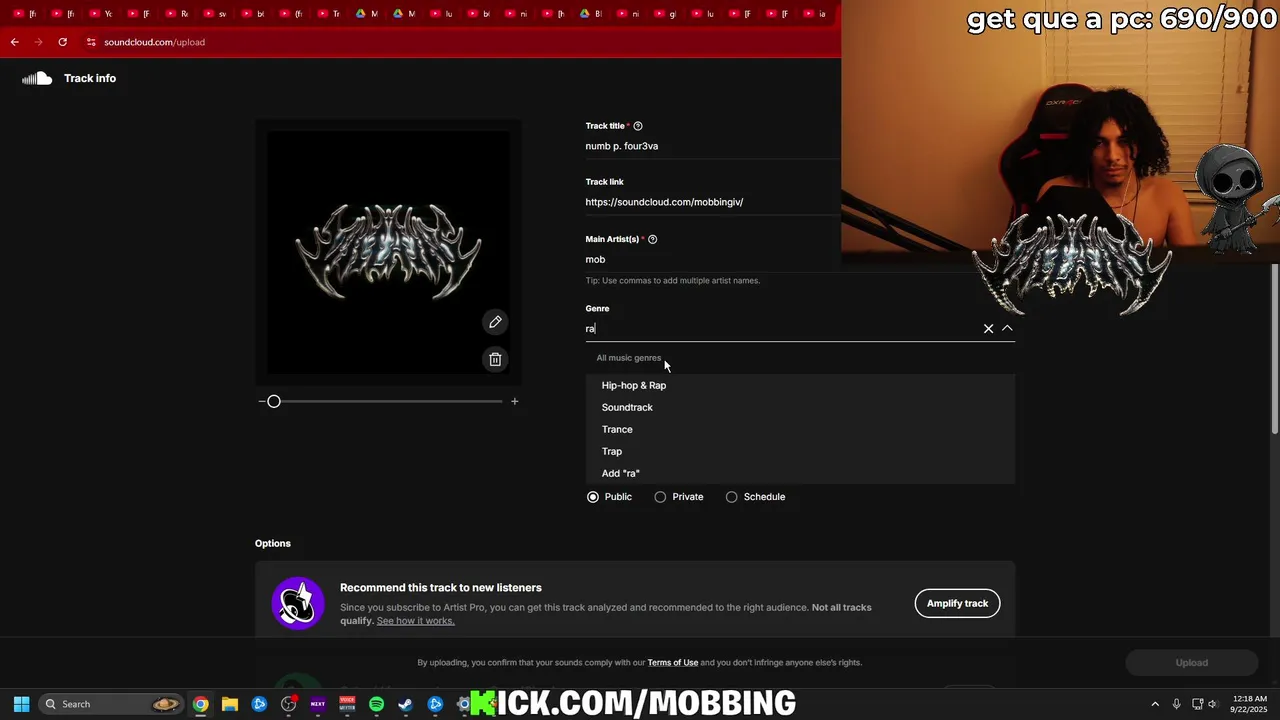
Task: Click the microphone icon in system tray
Action: click(x=1177, y=704)
